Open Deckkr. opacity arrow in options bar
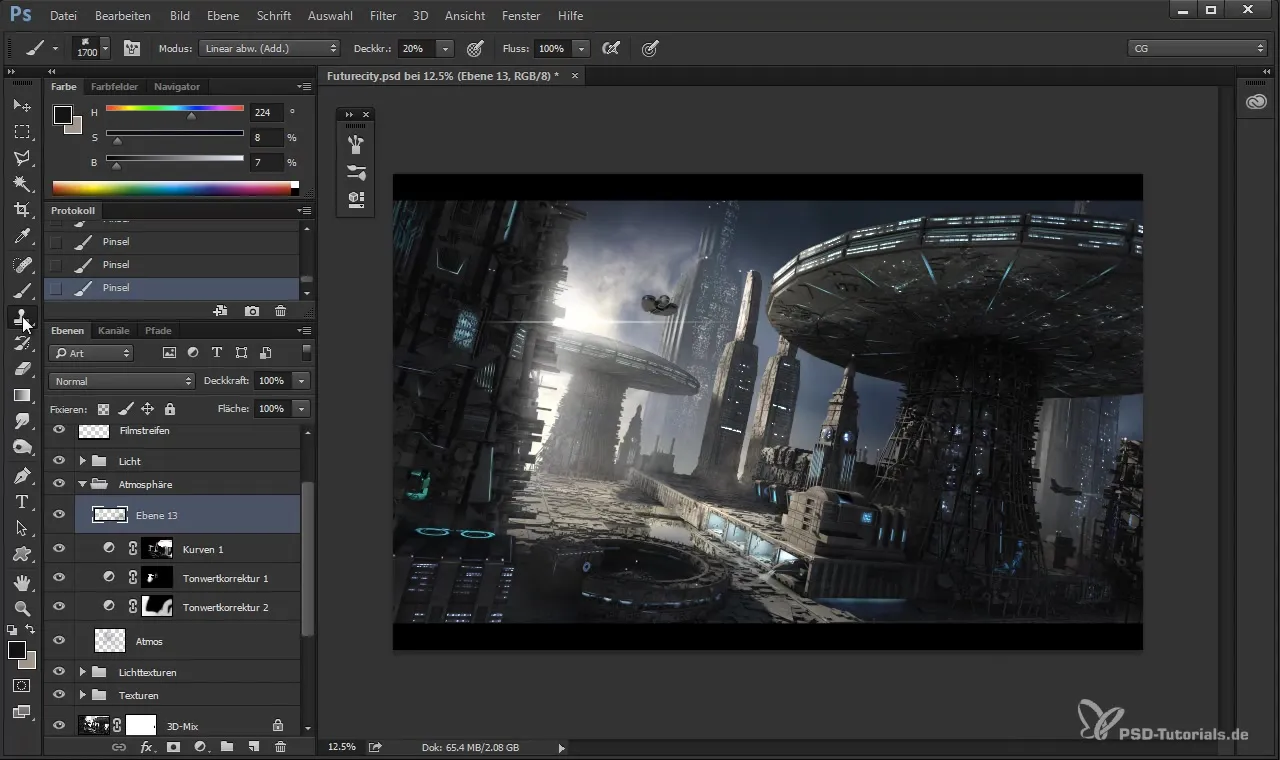Image resolution: width=1280 pixels, height=760 pixels. (445, 48)
